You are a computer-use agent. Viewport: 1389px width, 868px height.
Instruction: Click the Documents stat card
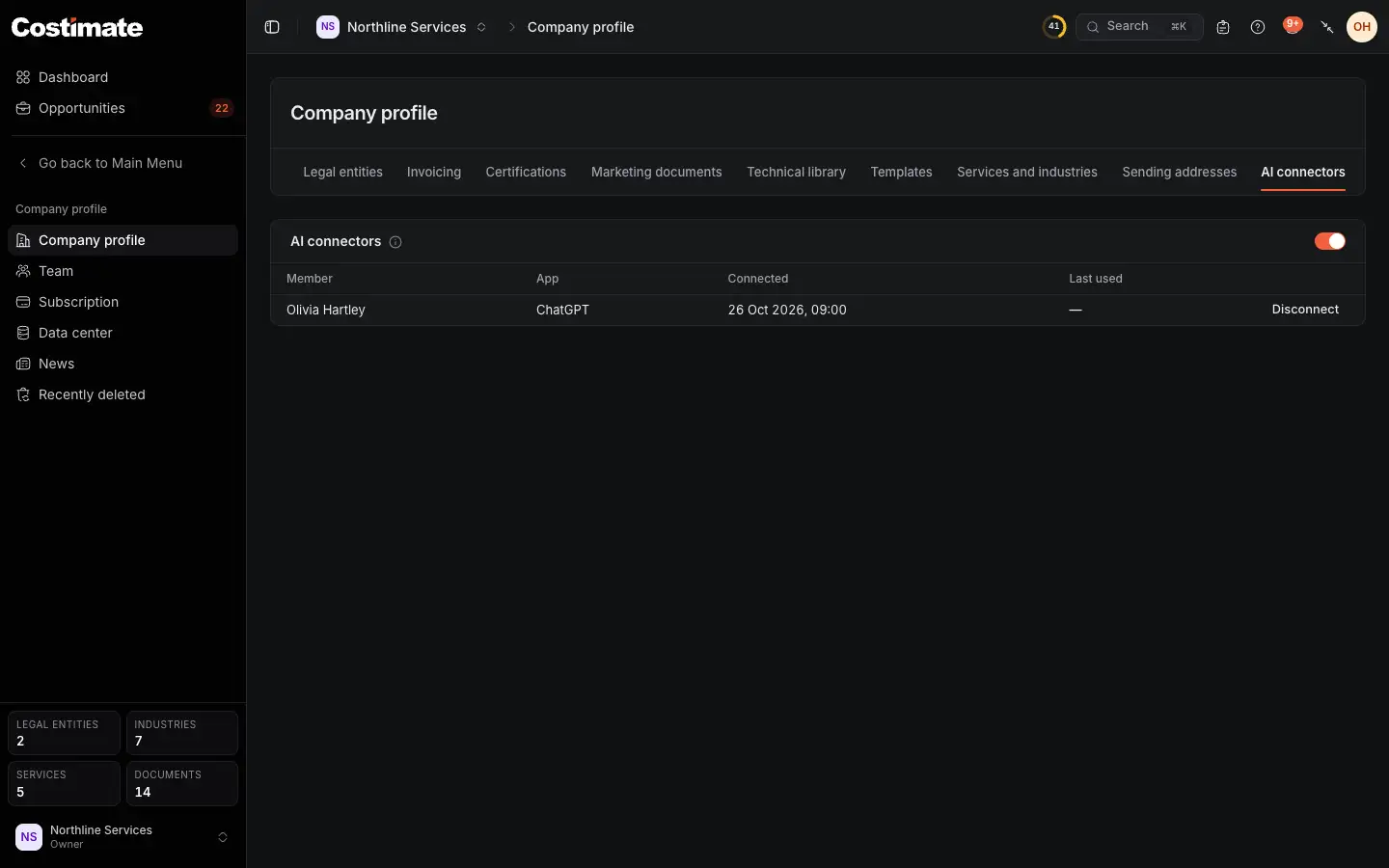[182, 783]
